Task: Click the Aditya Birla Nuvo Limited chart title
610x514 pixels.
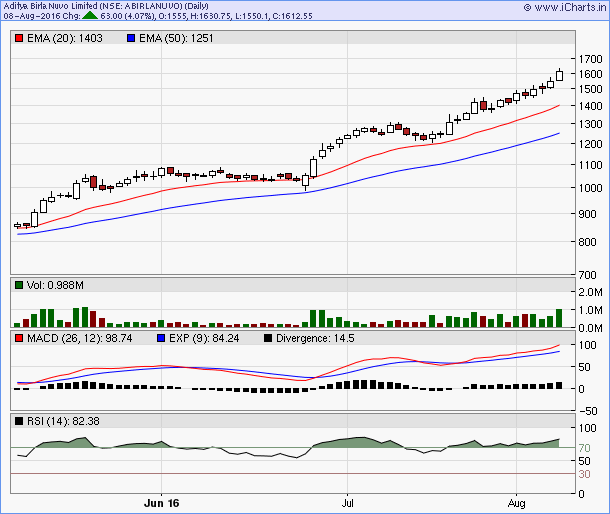Action: click(x=106, y=6)
